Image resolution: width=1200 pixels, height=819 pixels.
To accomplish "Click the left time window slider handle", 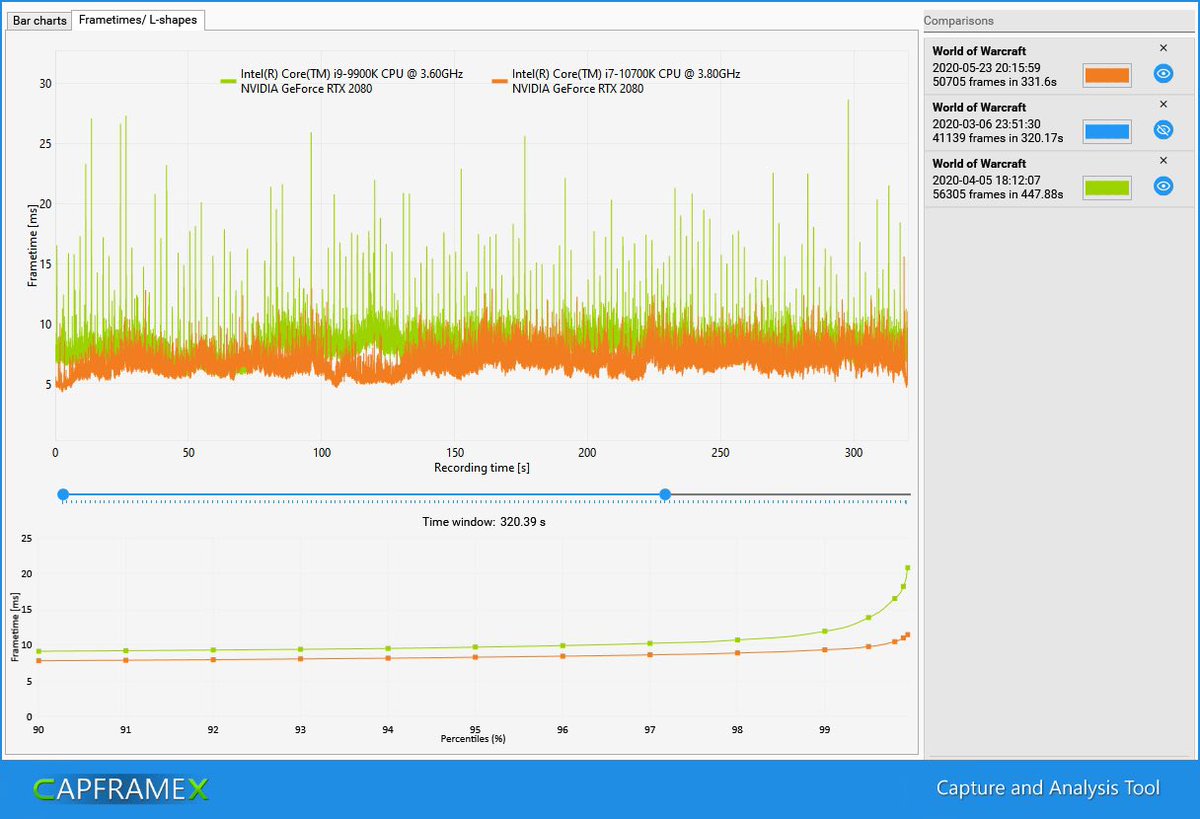I will (x=63, y=494).
